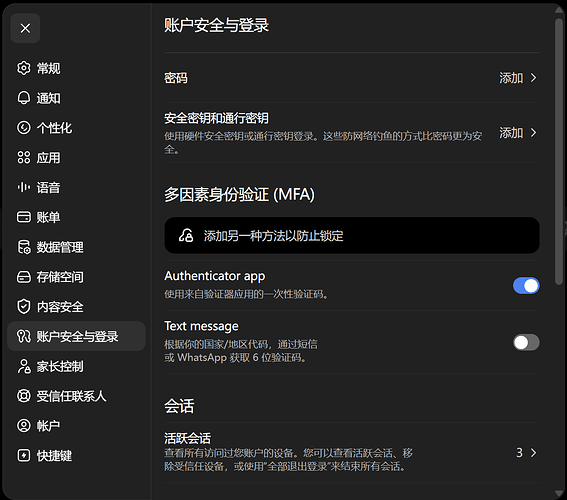Switch to the 个性化 section
567x500 pixels.
point(76,128)
